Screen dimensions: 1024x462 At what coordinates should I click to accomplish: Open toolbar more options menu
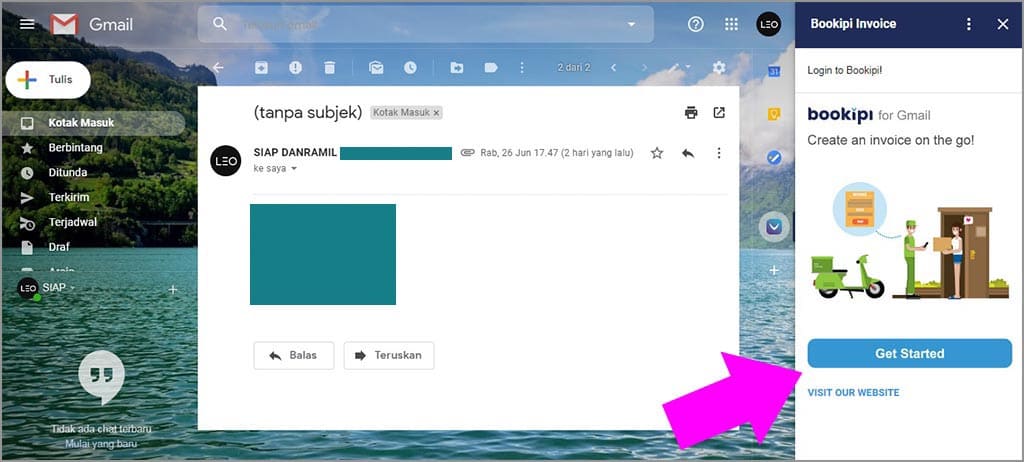coord(521,67)
